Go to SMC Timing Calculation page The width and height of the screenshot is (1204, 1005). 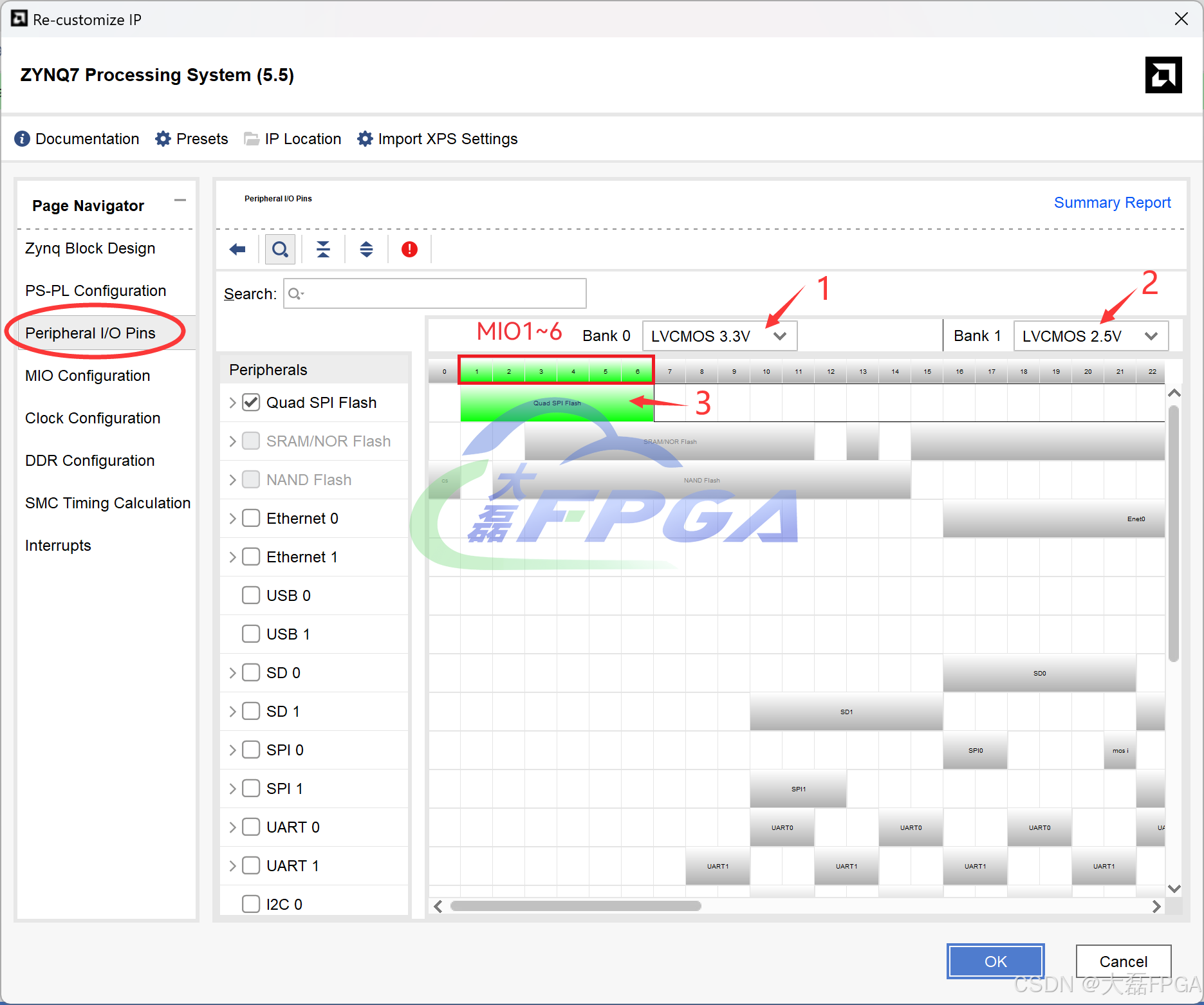tap(107, 503)
